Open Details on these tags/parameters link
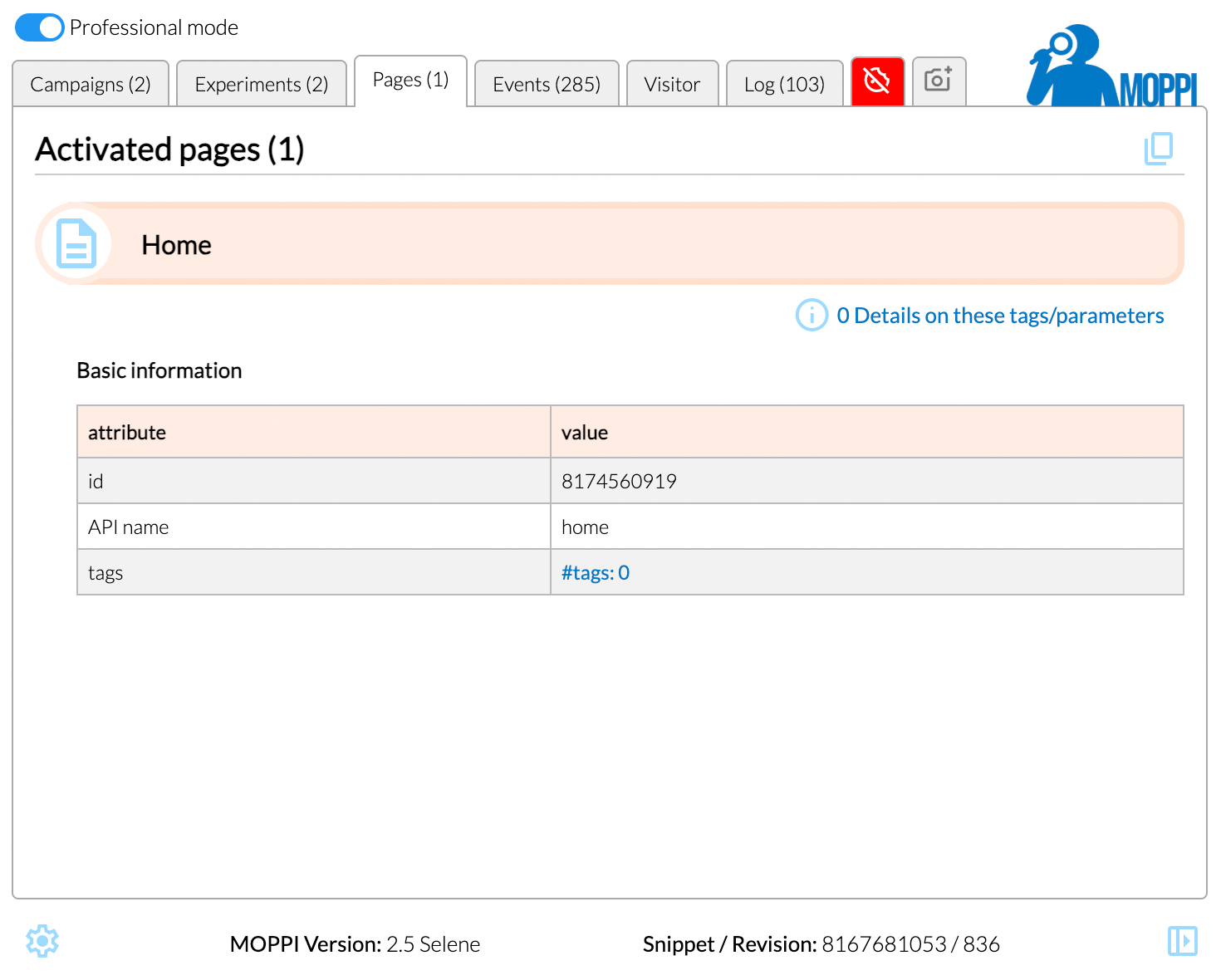1221x980 pixels. 999,316
